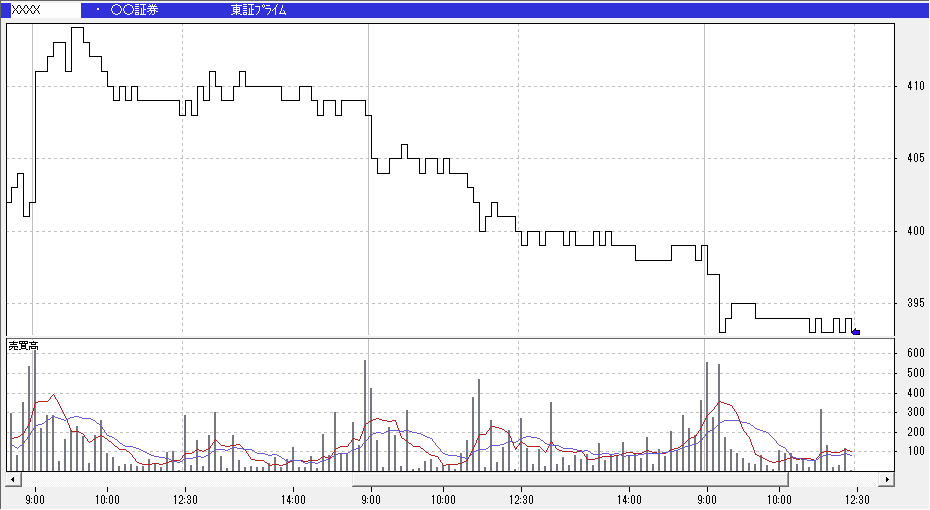Click the 200 volume axis label
This screenshot has height=510, width=930.
click(916, 432)
